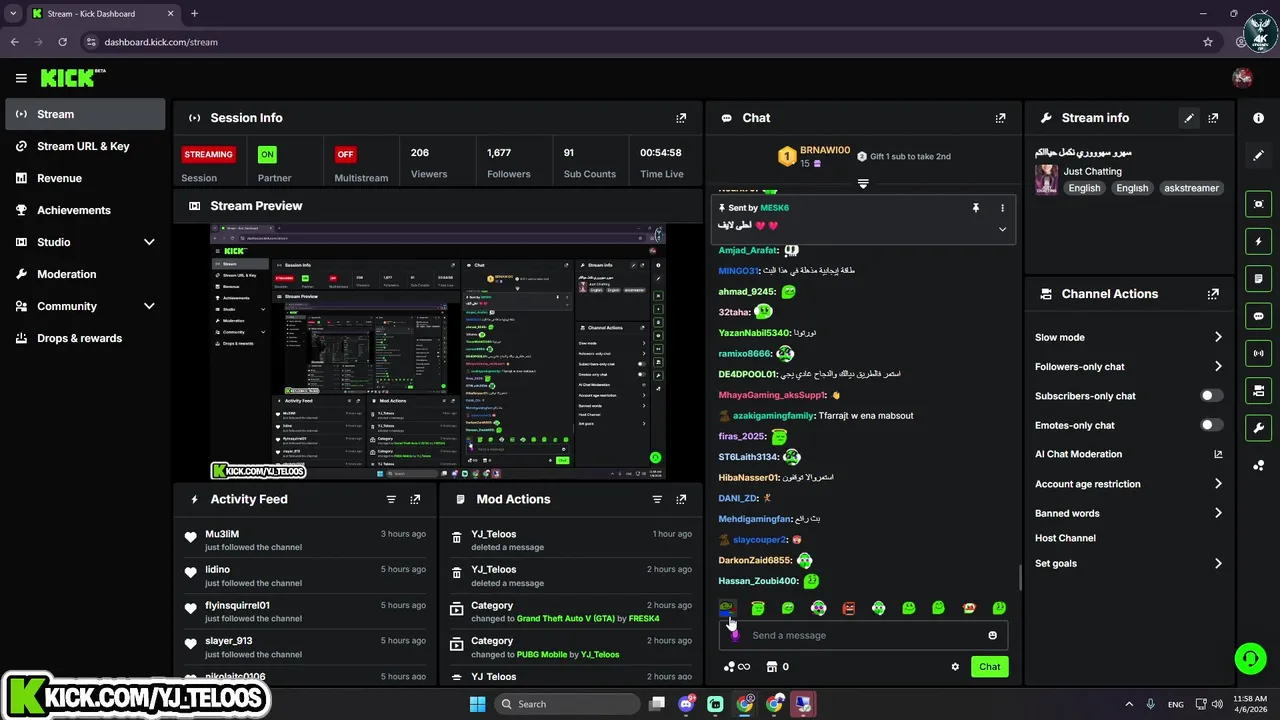Image resolution: width=1280 pixels, height=720 pixels.
Task: Click the Stream Preview thumbnail
Action: click(437, 352)
